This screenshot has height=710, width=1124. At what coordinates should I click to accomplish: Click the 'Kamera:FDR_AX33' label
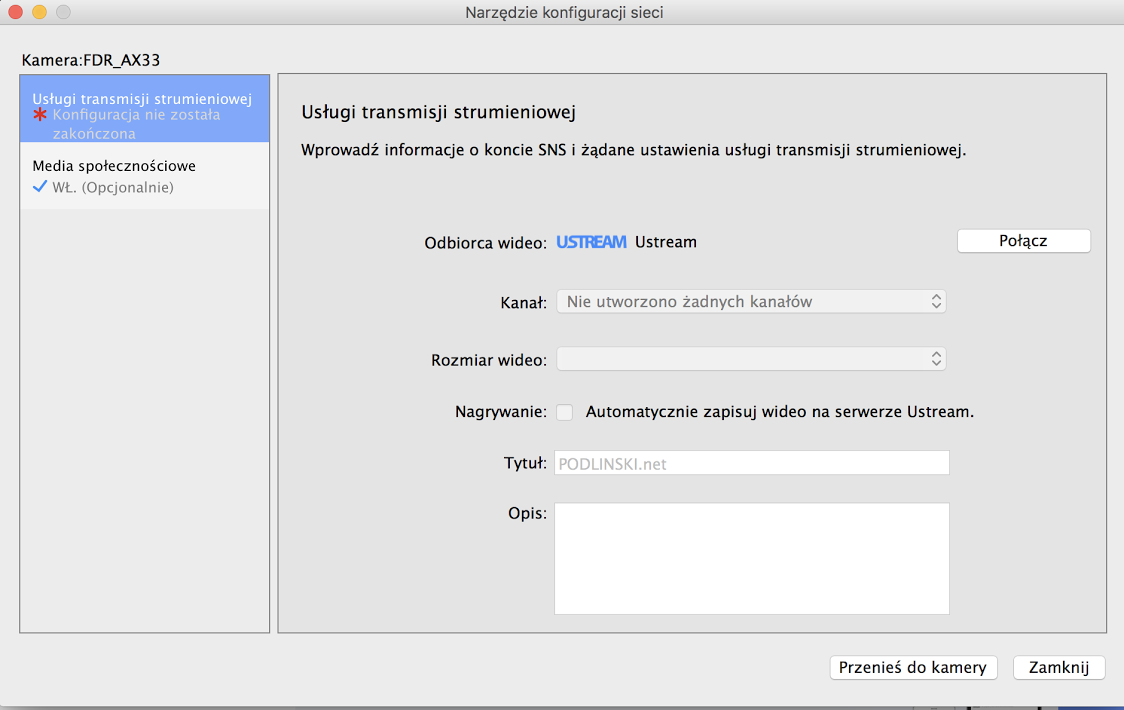pos(91,60)
